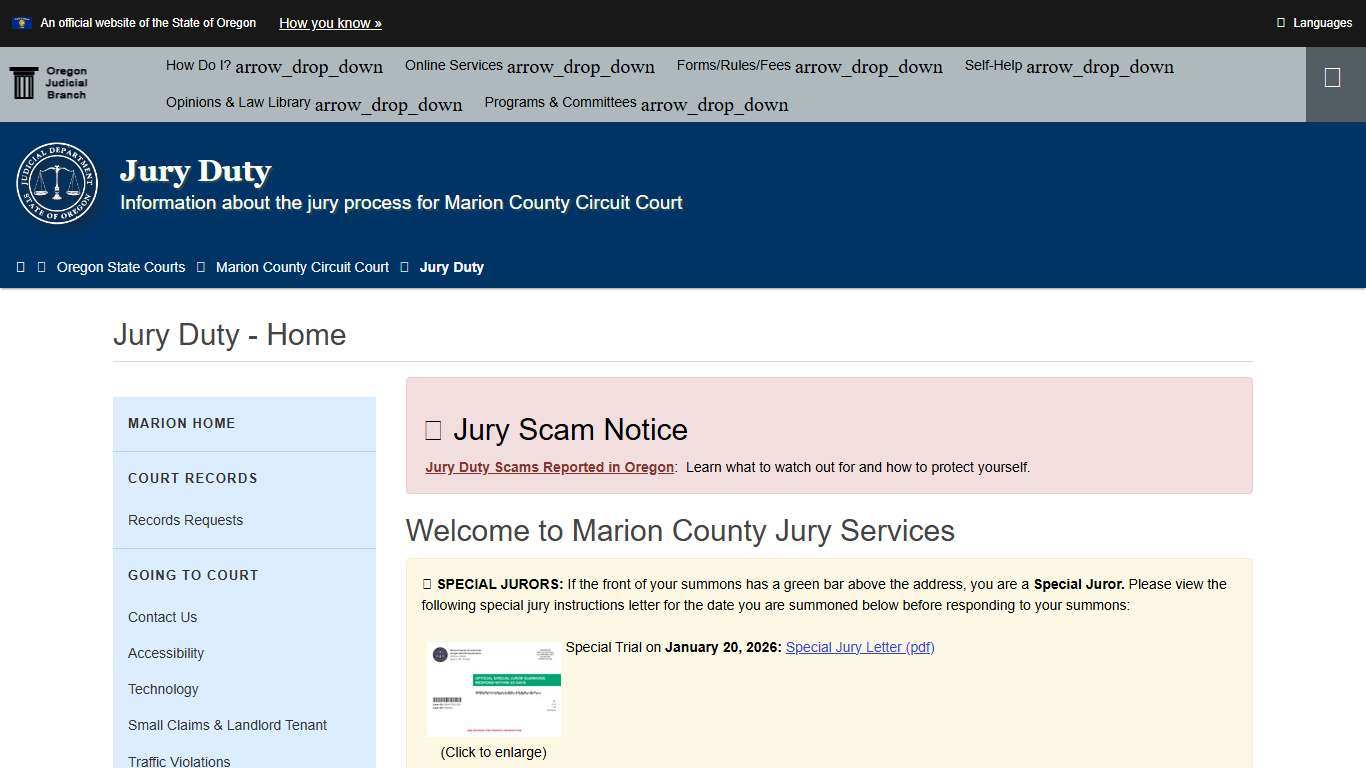Open the Self-Help dropdown
The image size is (1366, 768).
pos(1069,66)
